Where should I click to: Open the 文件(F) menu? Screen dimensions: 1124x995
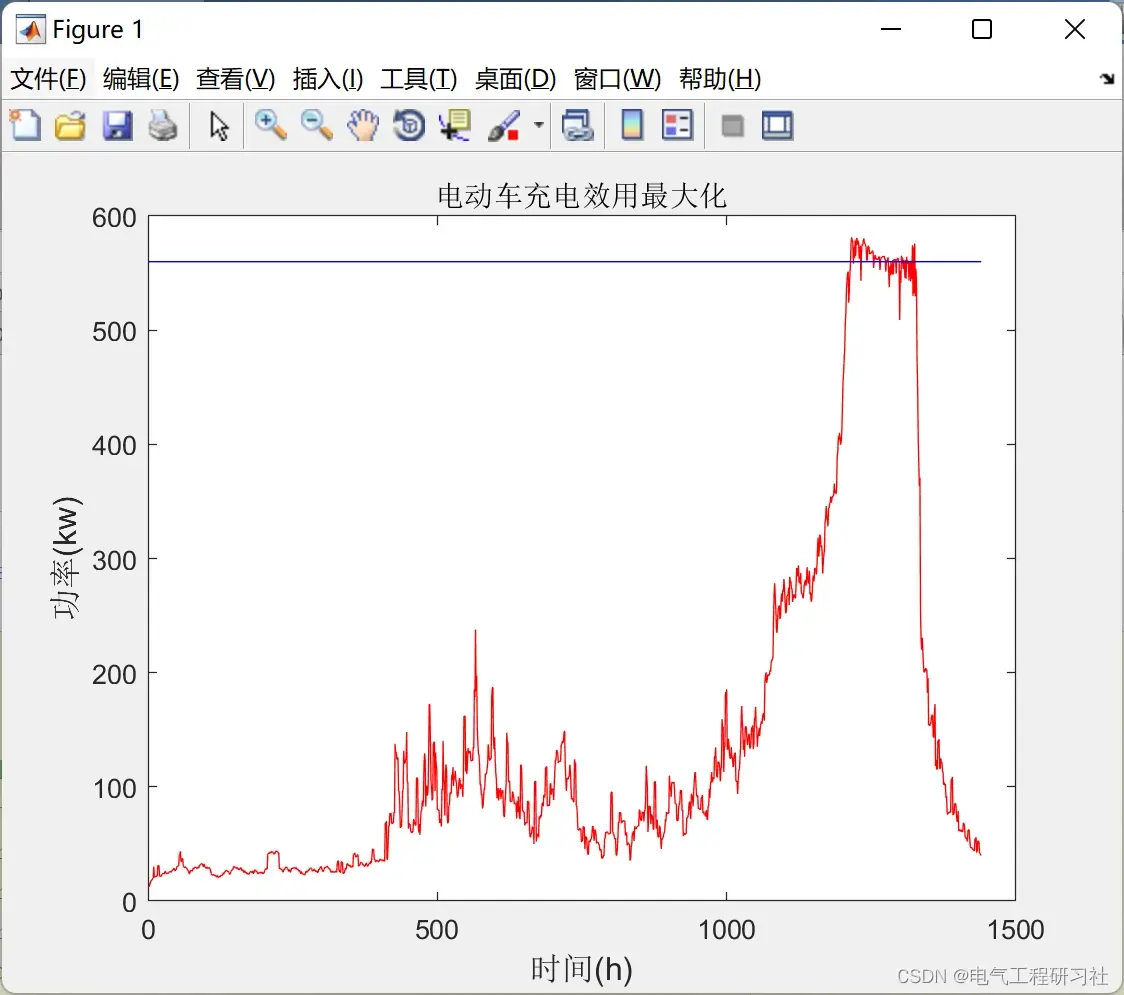click(48, 79)
